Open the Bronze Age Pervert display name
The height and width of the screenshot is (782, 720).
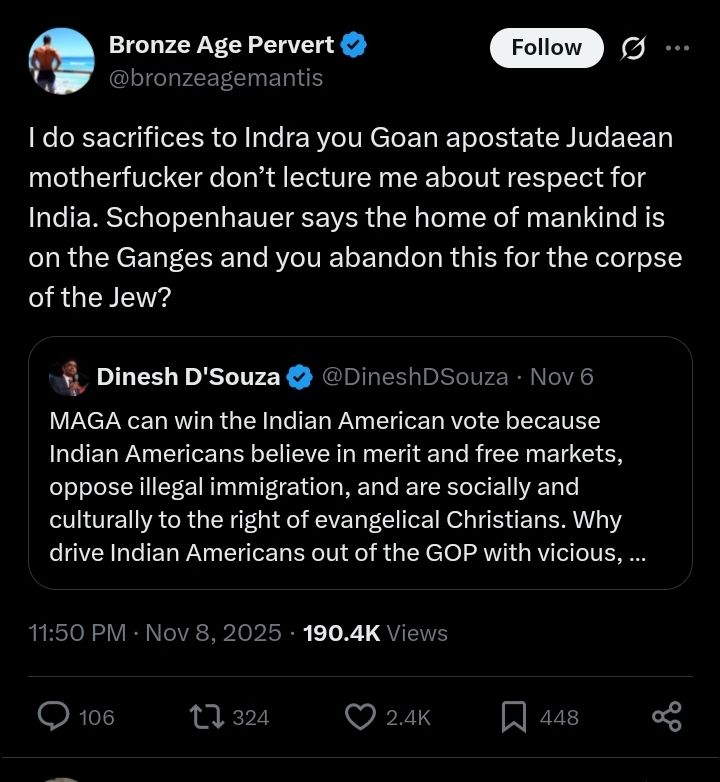[221, 44]
